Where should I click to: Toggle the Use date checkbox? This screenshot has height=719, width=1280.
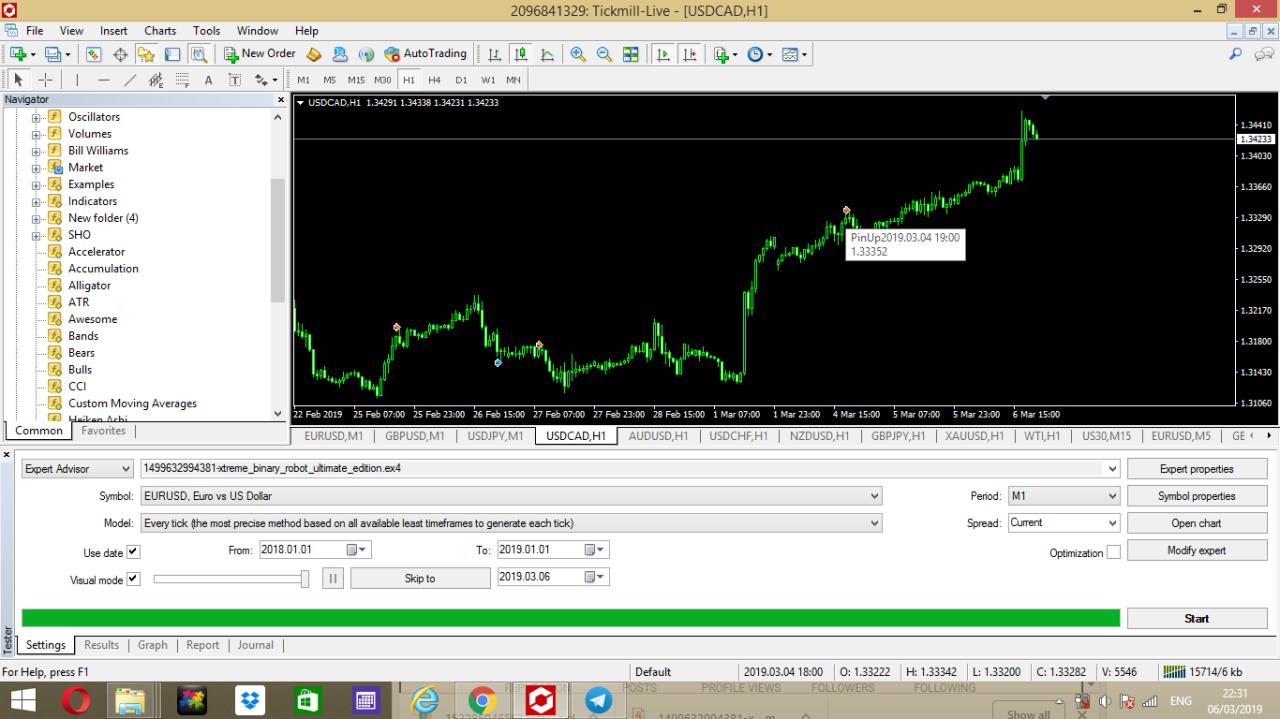(x=133, y=552)
